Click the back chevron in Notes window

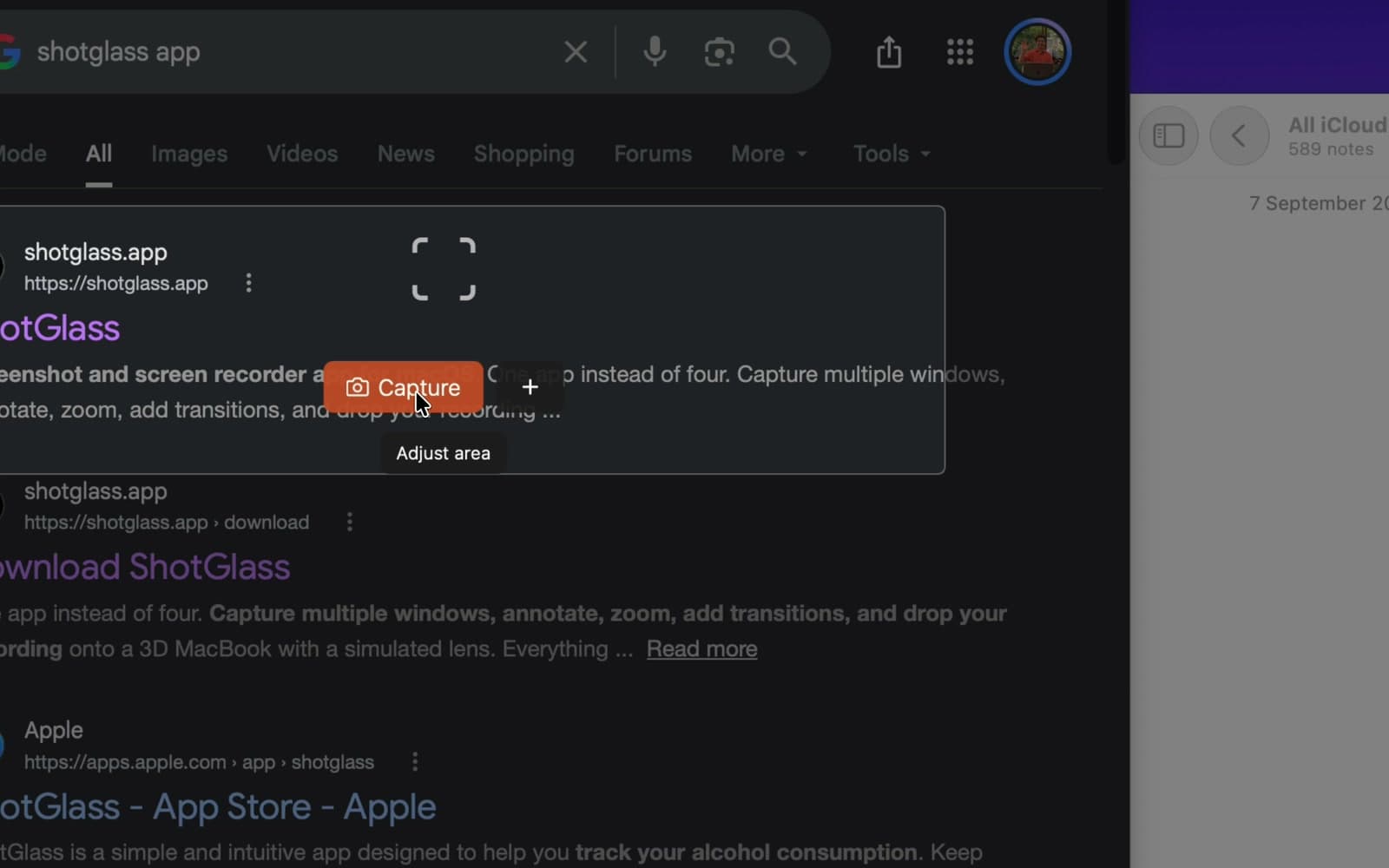1239,135
